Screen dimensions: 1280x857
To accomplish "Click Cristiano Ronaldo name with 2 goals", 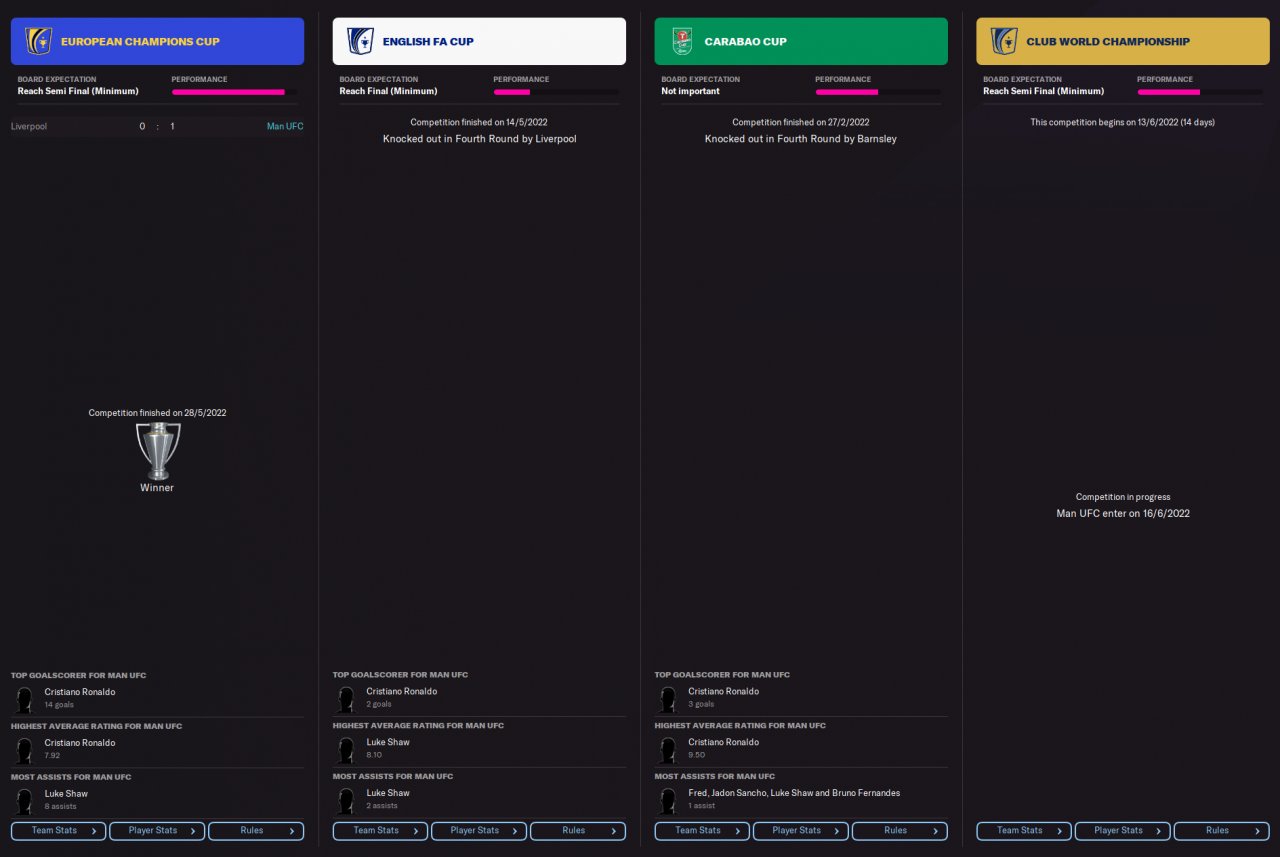I will [x=402, y=692].
